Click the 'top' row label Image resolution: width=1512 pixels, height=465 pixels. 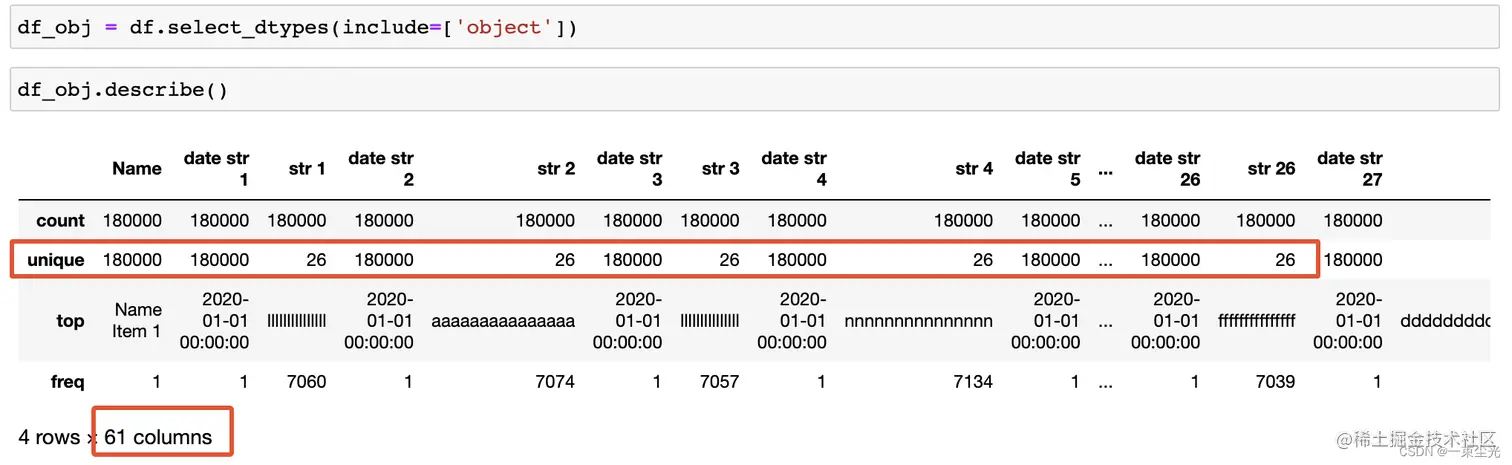[x=70, y=320]
